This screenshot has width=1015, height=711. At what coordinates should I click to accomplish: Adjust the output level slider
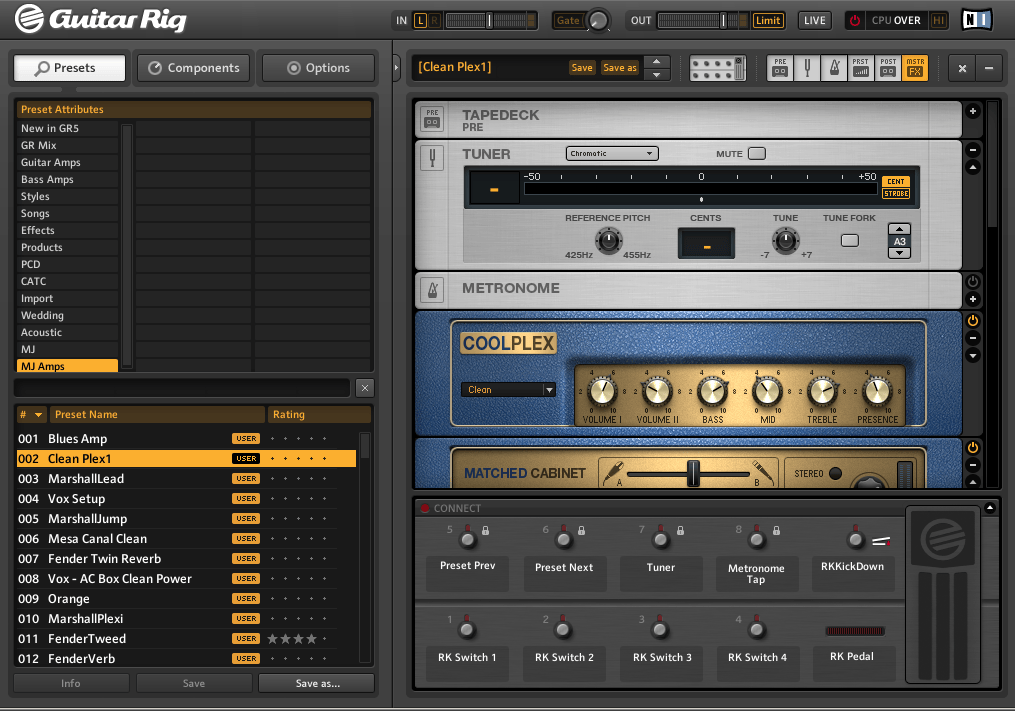tap(723, 21)
